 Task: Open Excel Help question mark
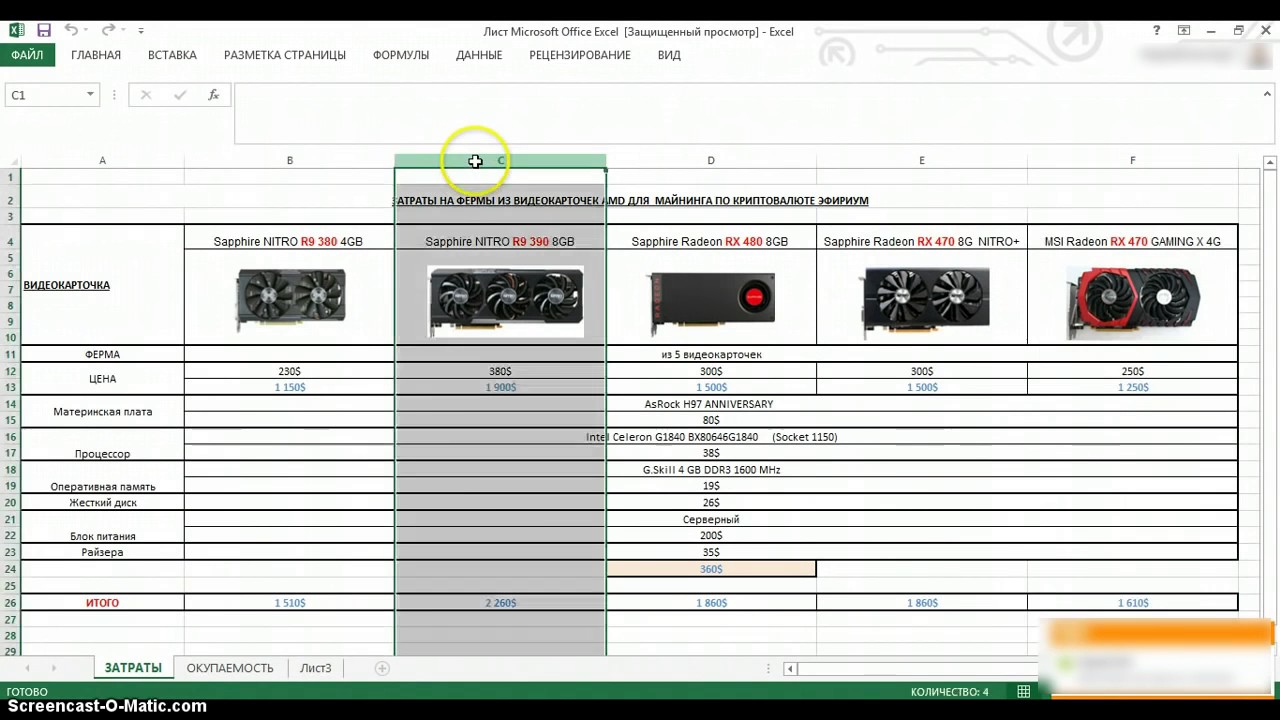(1157, 31)
